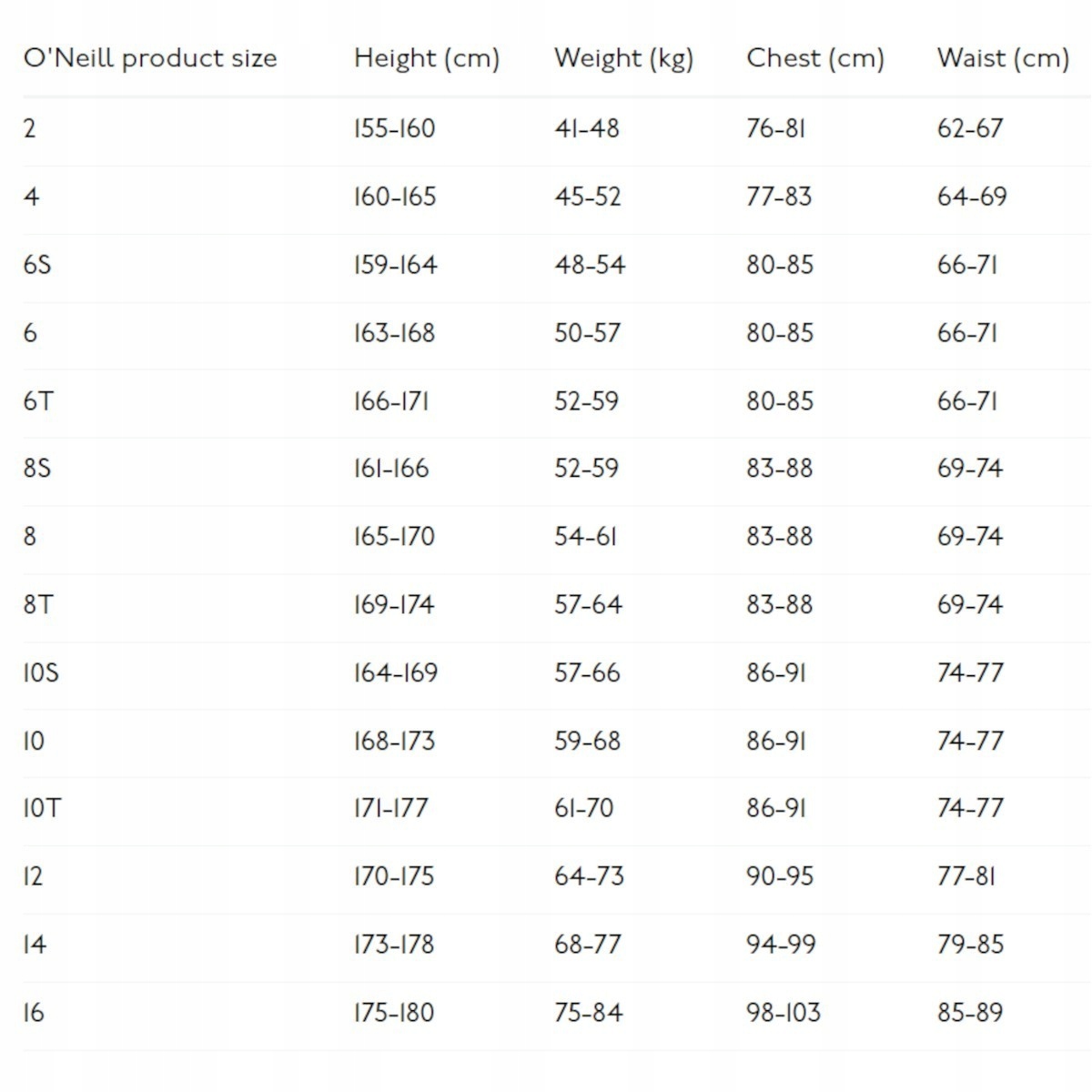Select weight range 41-48
The height and width of the screenshot is (1092, 1092).
(x=587, y=128)
